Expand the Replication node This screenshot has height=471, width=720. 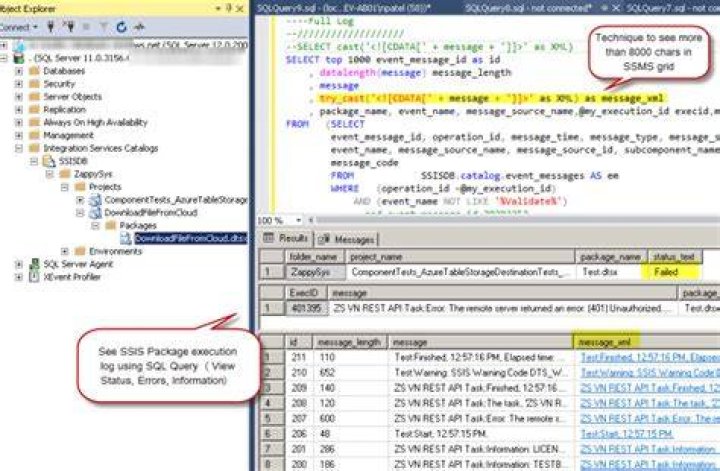(x=19, y=110)
